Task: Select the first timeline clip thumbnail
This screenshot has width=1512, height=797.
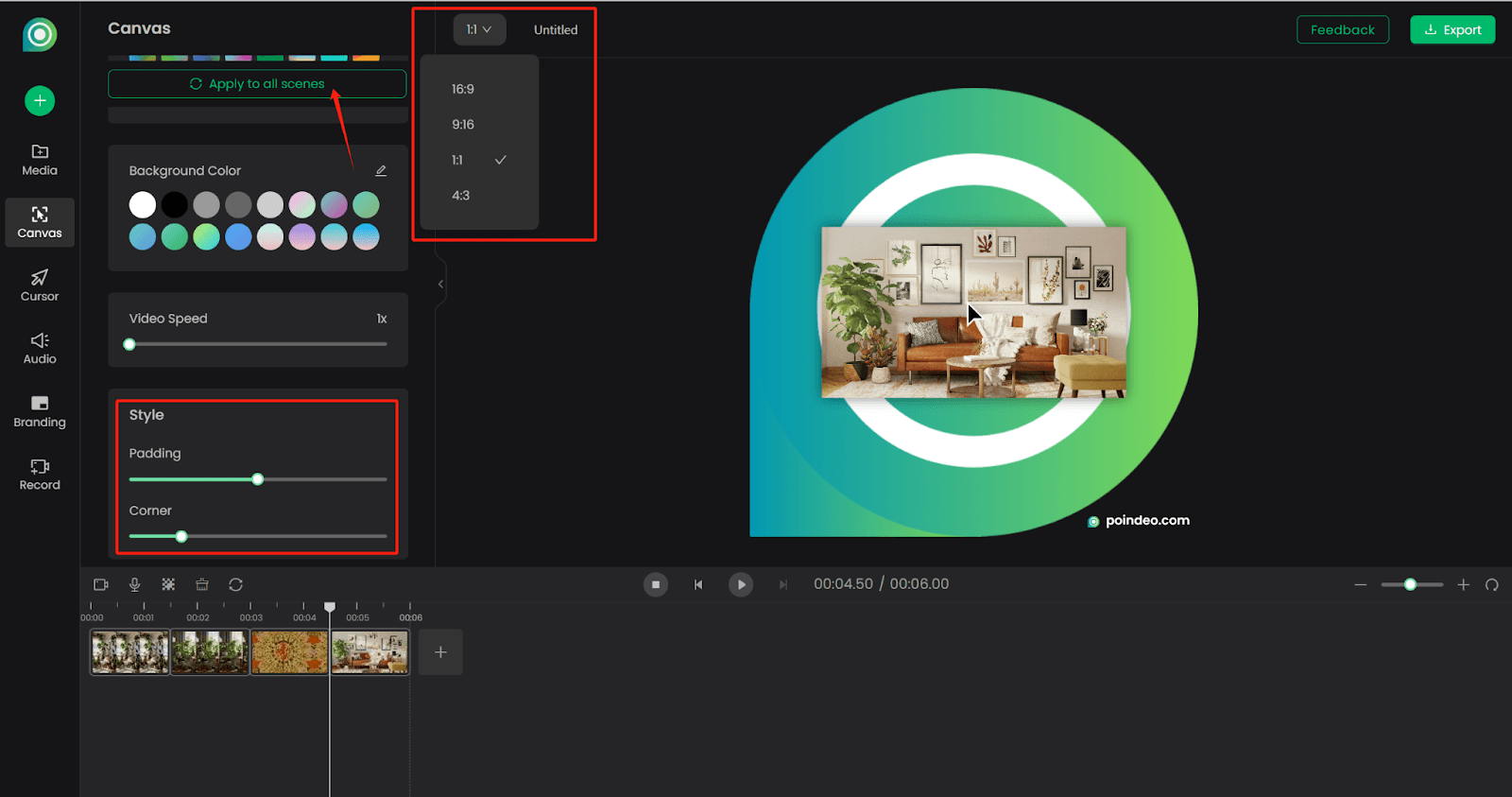Action: [129, 652]
